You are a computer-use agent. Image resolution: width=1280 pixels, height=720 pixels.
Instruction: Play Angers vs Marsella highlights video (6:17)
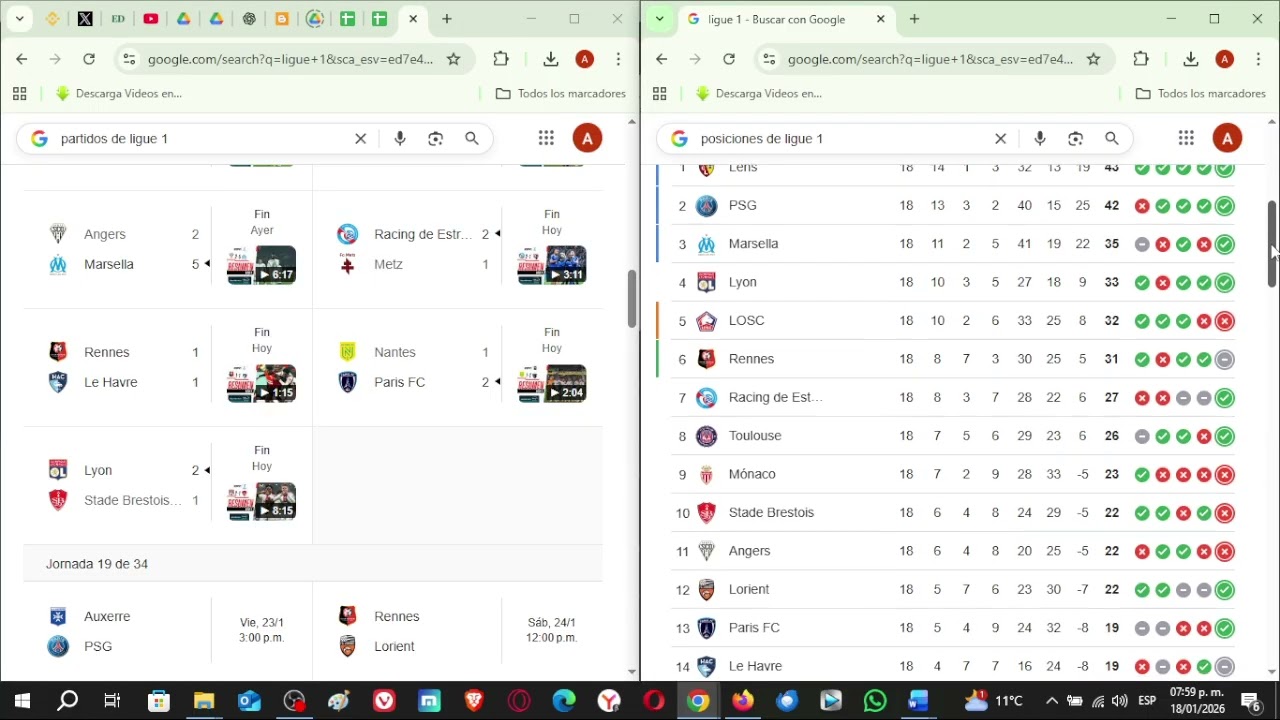click(262, 265)
